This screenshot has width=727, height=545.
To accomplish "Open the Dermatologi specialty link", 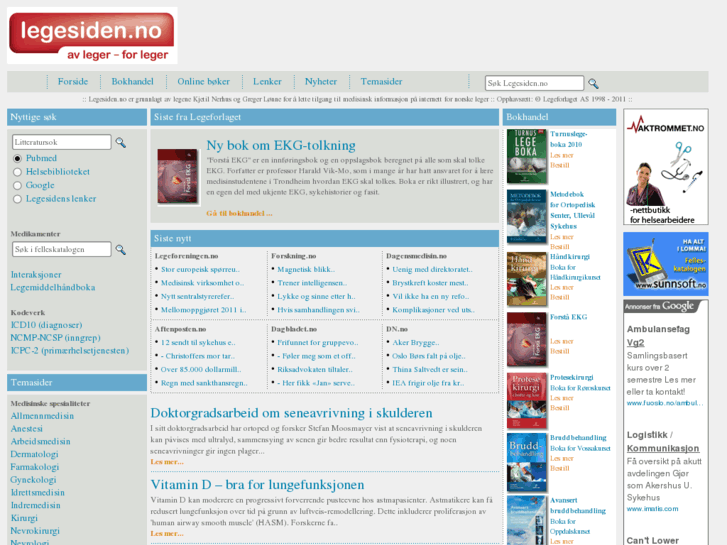I will pos(34,455).
